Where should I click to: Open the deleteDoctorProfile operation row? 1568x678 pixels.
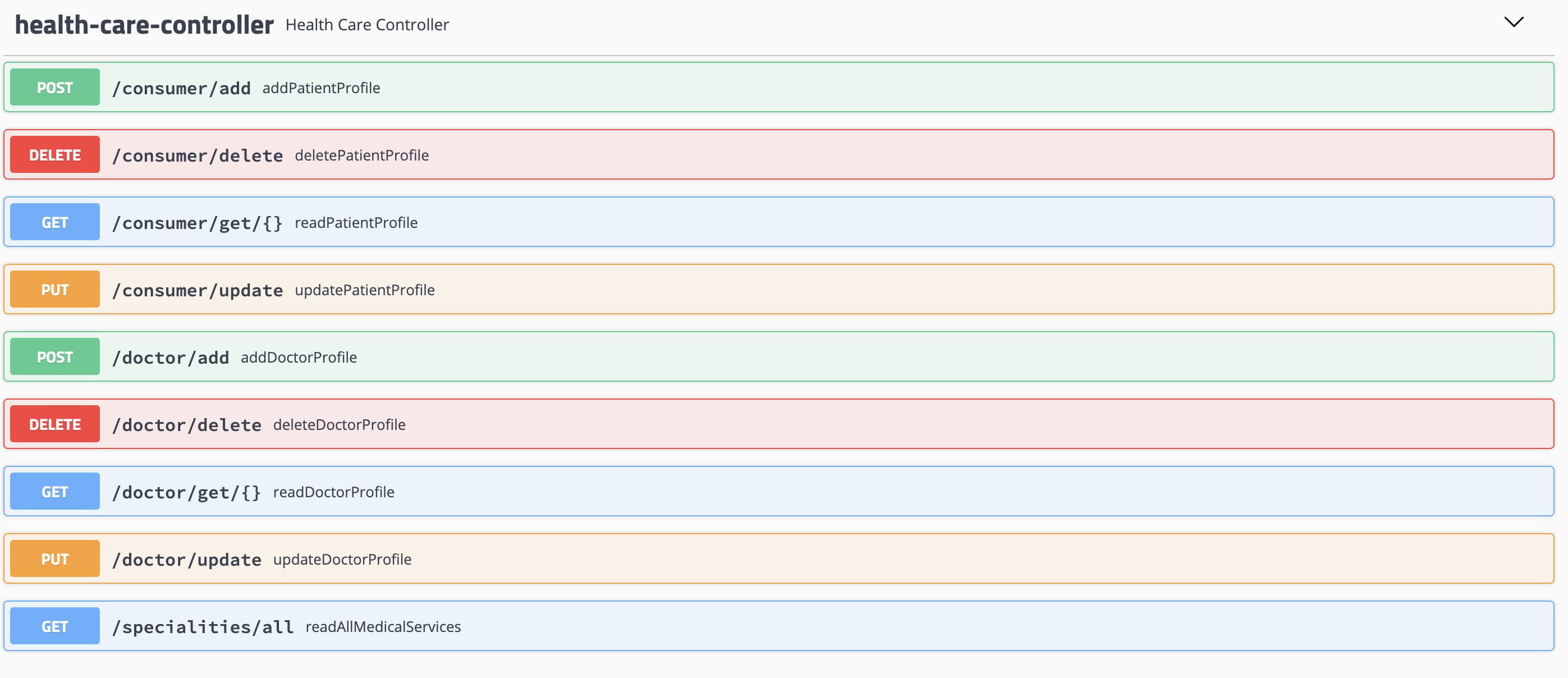coord(339,424)
